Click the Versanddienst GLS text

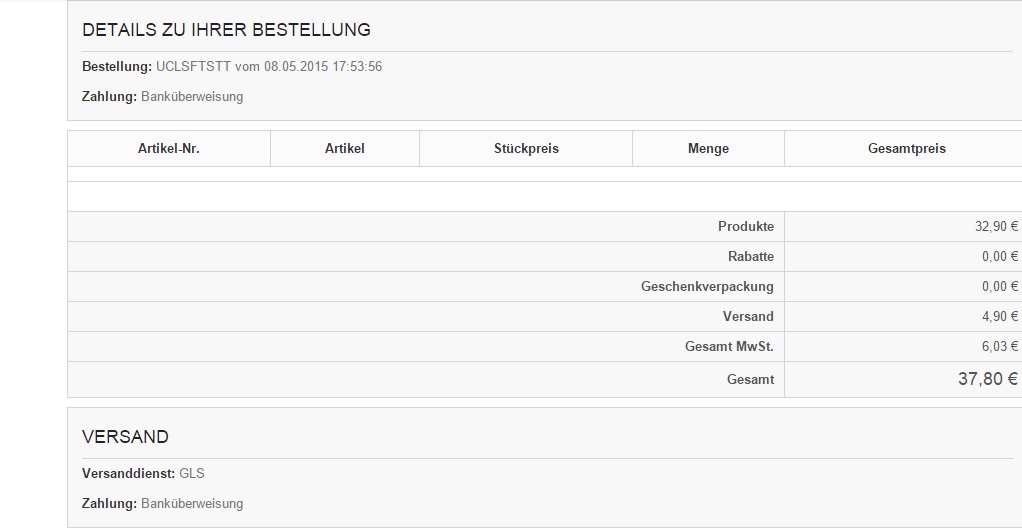[191, 473]
